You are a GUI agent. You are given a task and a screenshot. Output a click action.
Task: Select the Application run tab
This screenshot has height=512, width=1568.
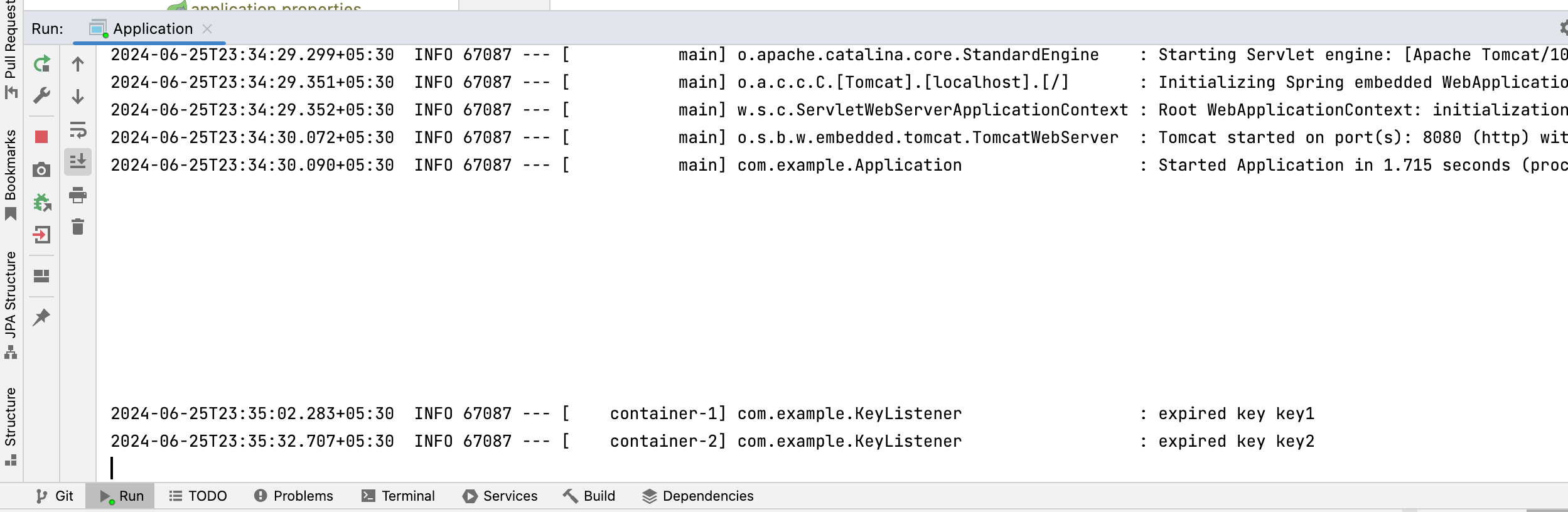coord(152,29)
